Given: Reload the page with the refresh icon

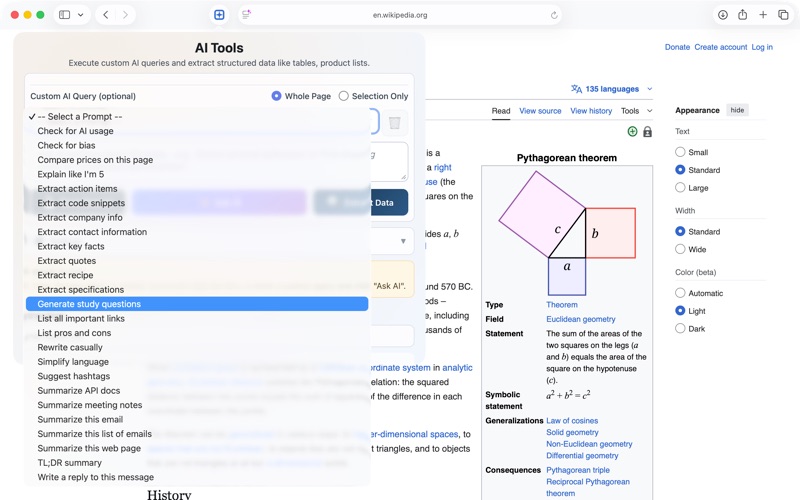Looking at the screenshot, I should [x=554, y=15].
